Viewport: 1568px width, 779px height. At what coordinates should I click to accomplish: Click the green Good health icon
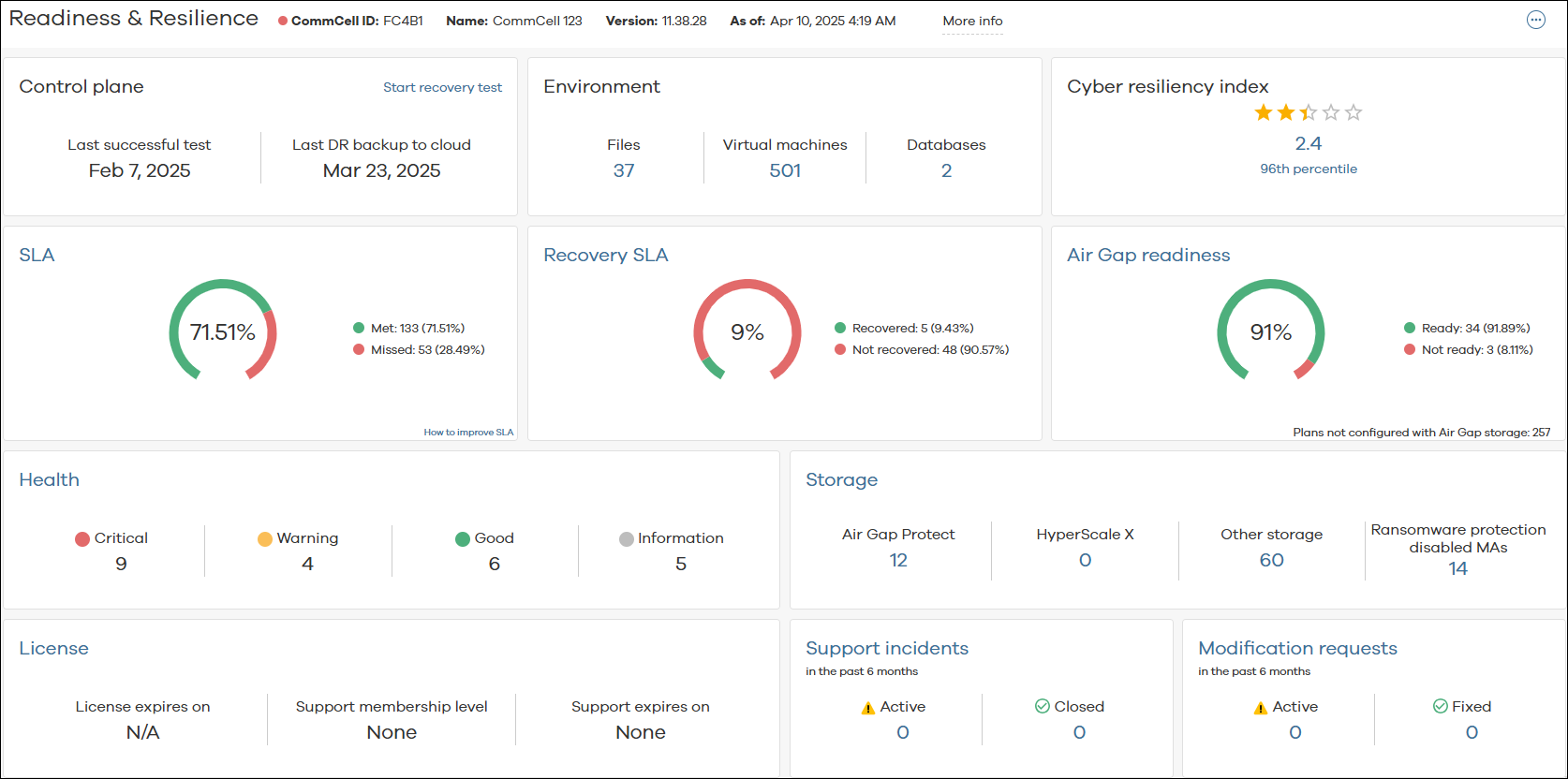click(x=462, y=538)
